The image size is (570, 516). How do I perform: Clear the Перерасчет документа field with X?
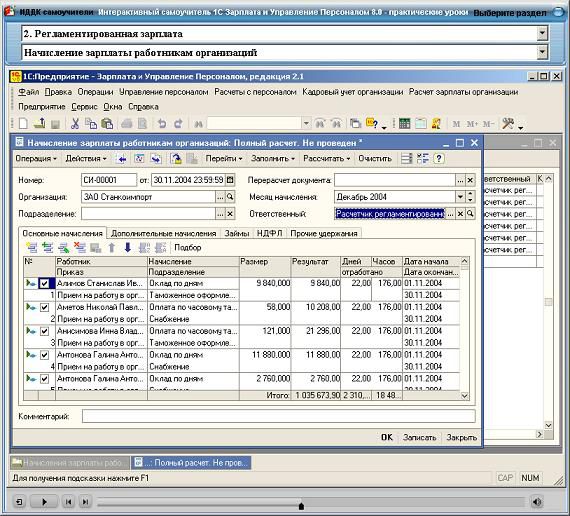470,180
